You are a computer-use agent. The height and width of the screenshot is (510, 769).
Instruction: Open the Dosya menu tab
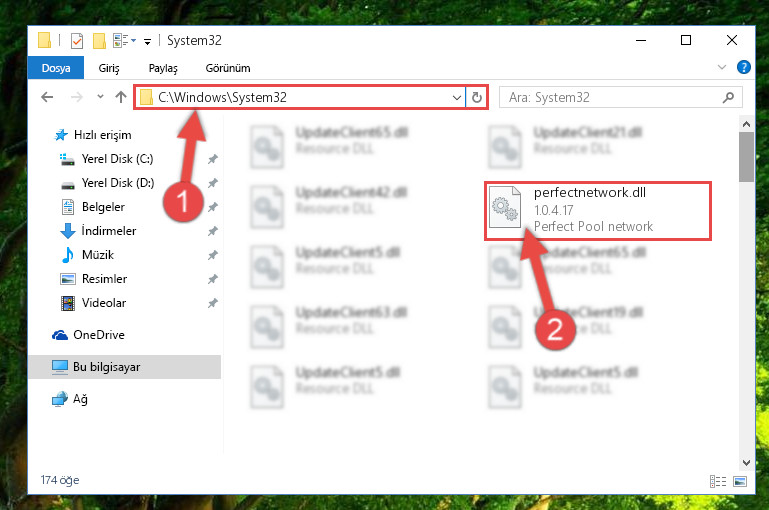tap(56, 68)
